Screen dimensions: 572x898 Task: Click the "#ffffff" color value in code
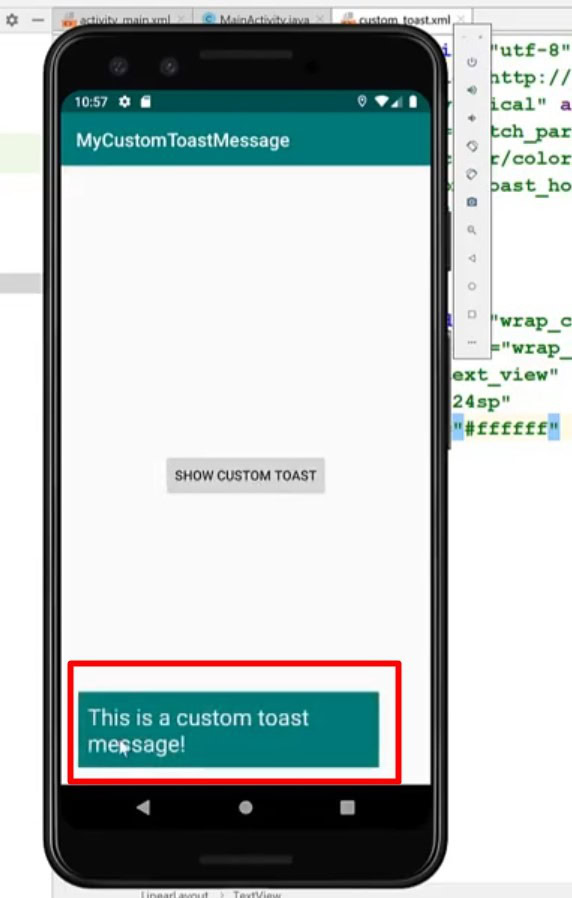[506, 428]
